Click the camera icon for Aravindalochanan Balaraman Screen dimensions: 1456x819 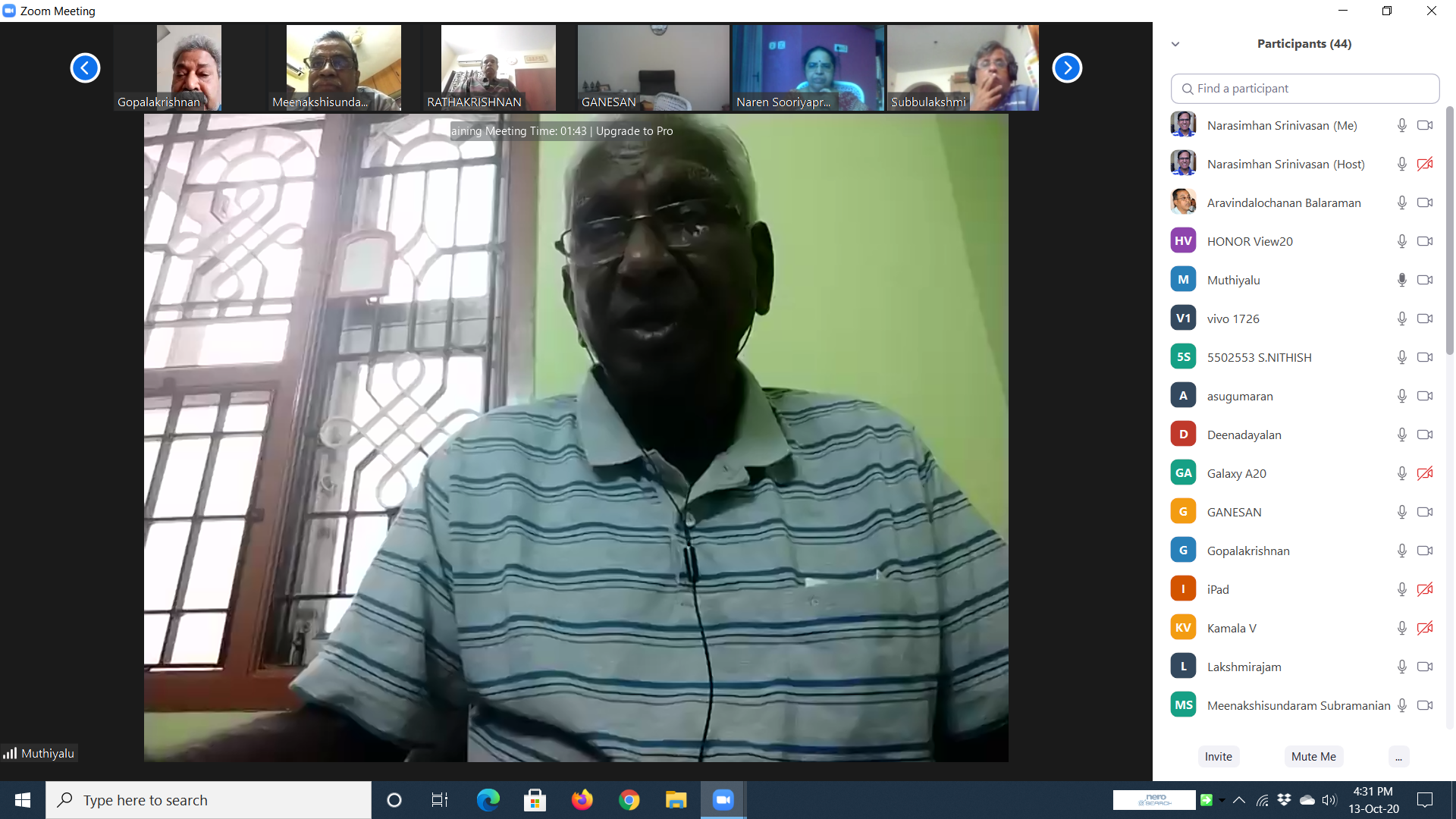(x=1424, y=202)
